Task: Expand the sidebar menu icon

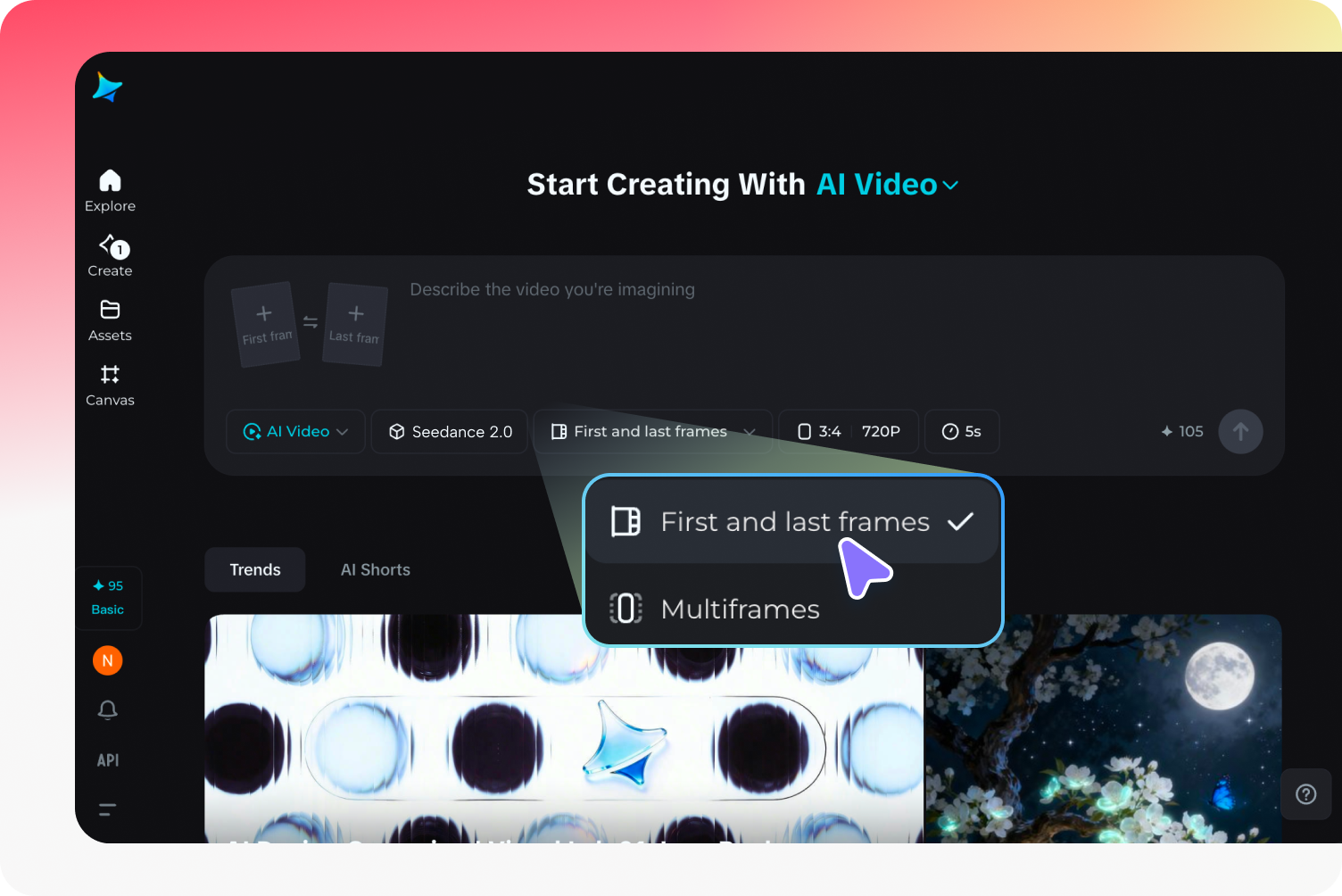Action: [108, 810]
